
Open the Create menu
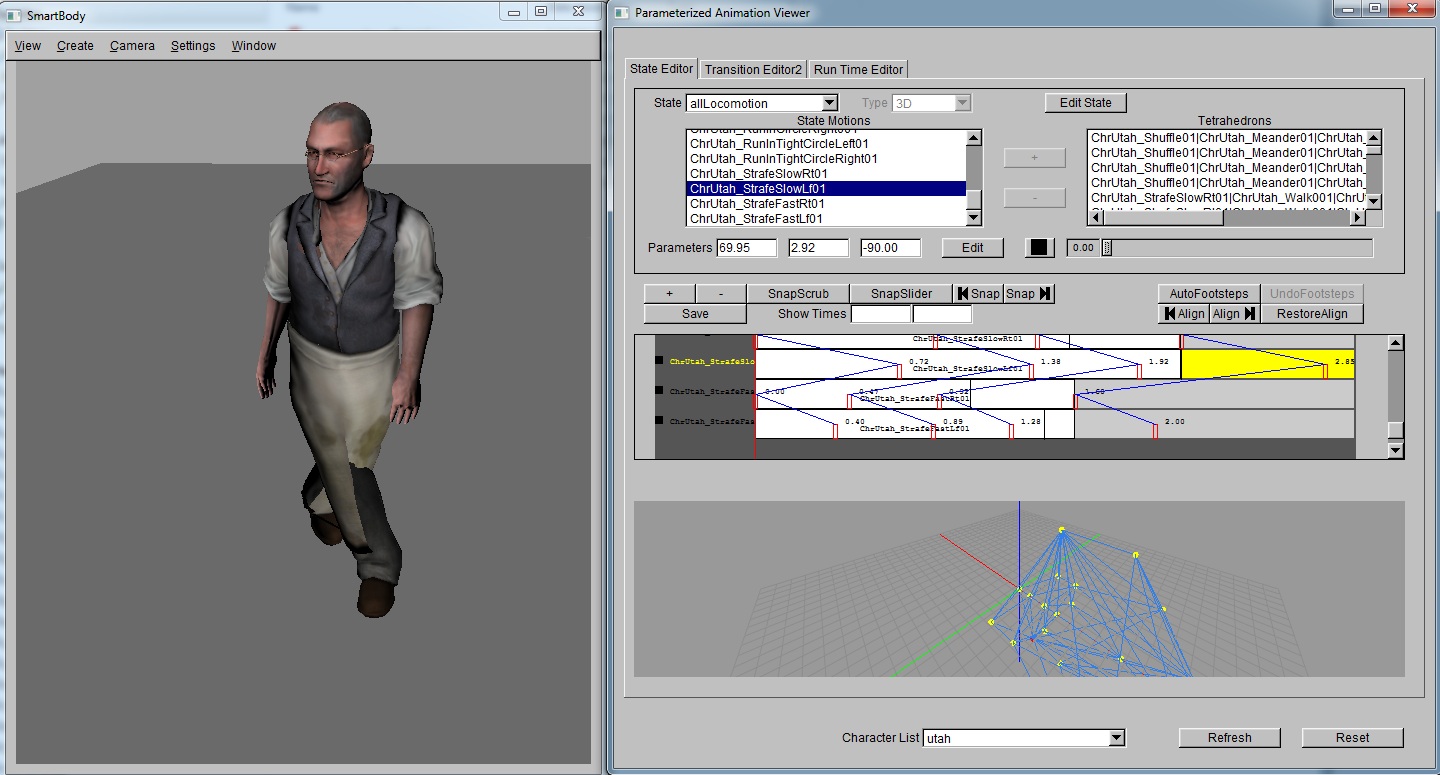75,46
